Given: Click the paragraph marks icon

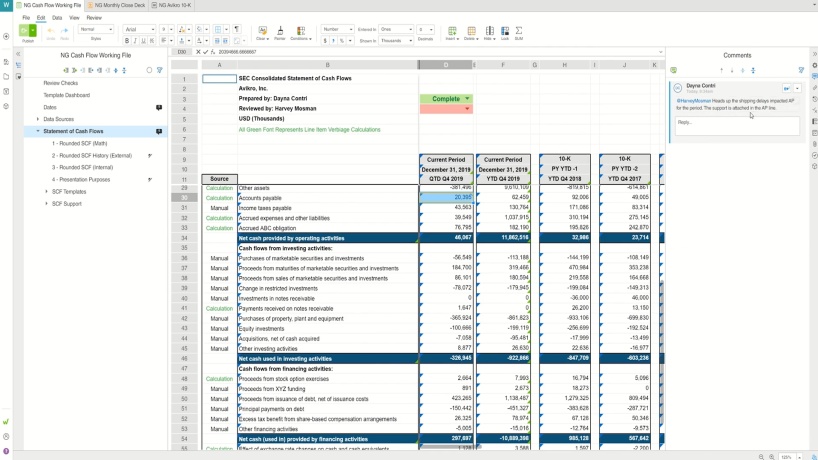Looking at the screenshot, I should pos(237,29).
